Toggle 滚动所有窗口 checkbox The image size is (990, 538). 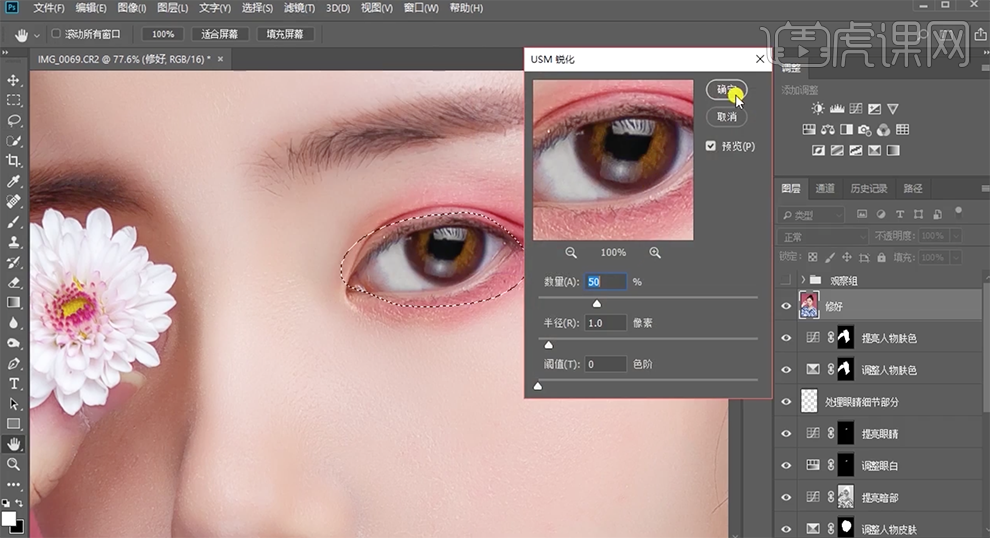(56, 33)
